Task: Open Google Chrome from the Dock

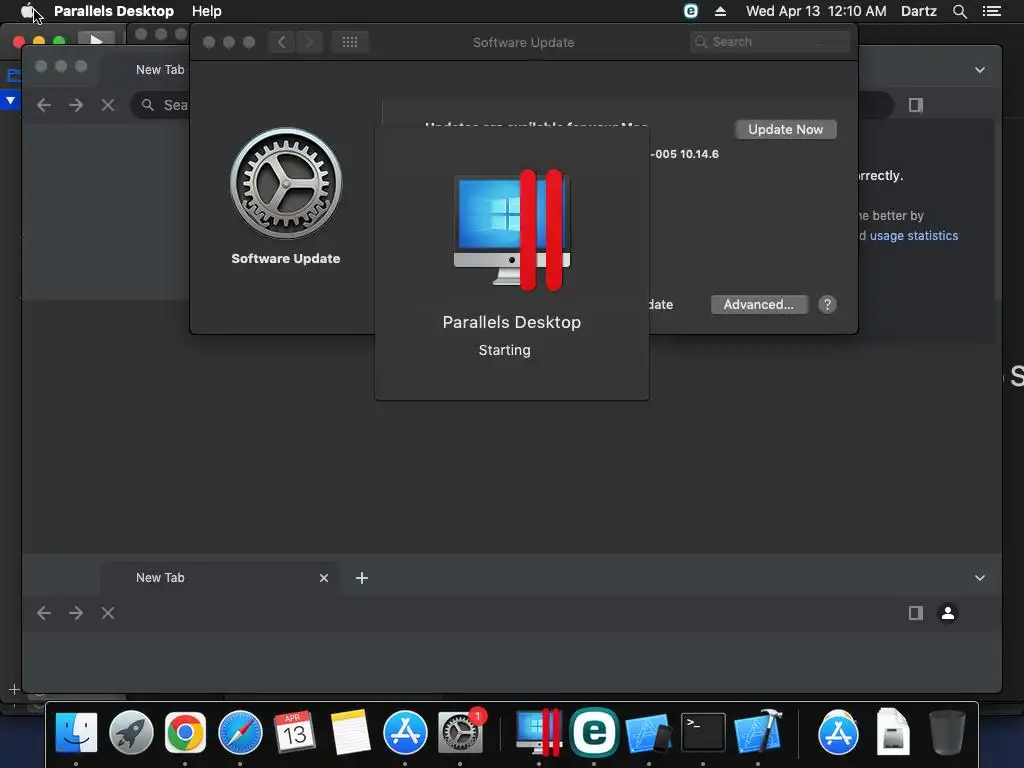Action: 185,732
